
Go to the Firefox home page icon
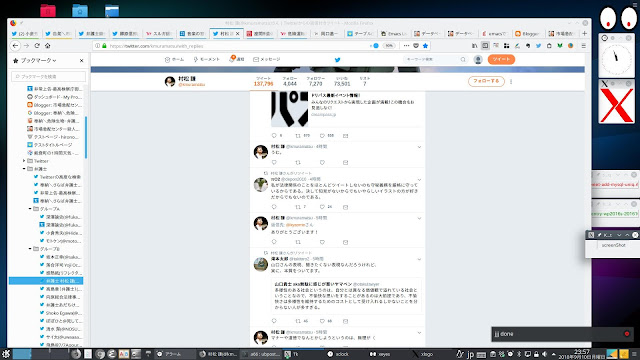[48, 46]
